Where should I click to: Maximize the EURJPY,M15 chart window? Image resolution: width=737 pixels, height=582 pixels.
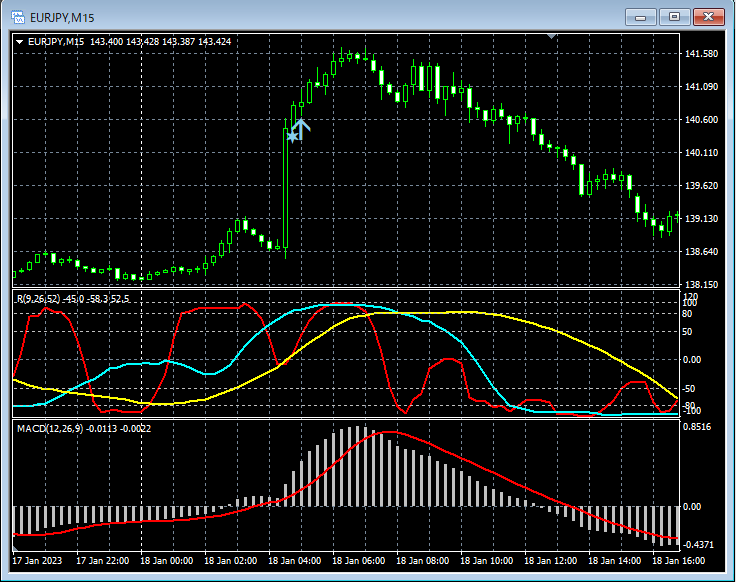click(x=674, y=16)
